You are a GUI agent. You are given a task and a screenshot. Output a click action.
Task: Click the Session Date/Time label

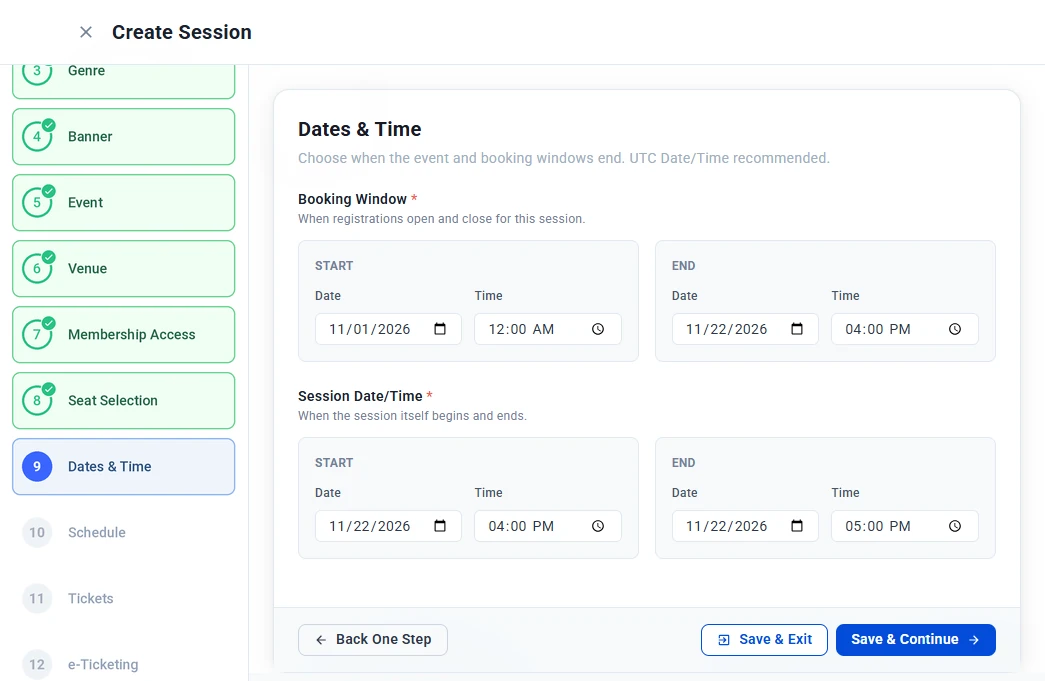(x=360, y=396)
